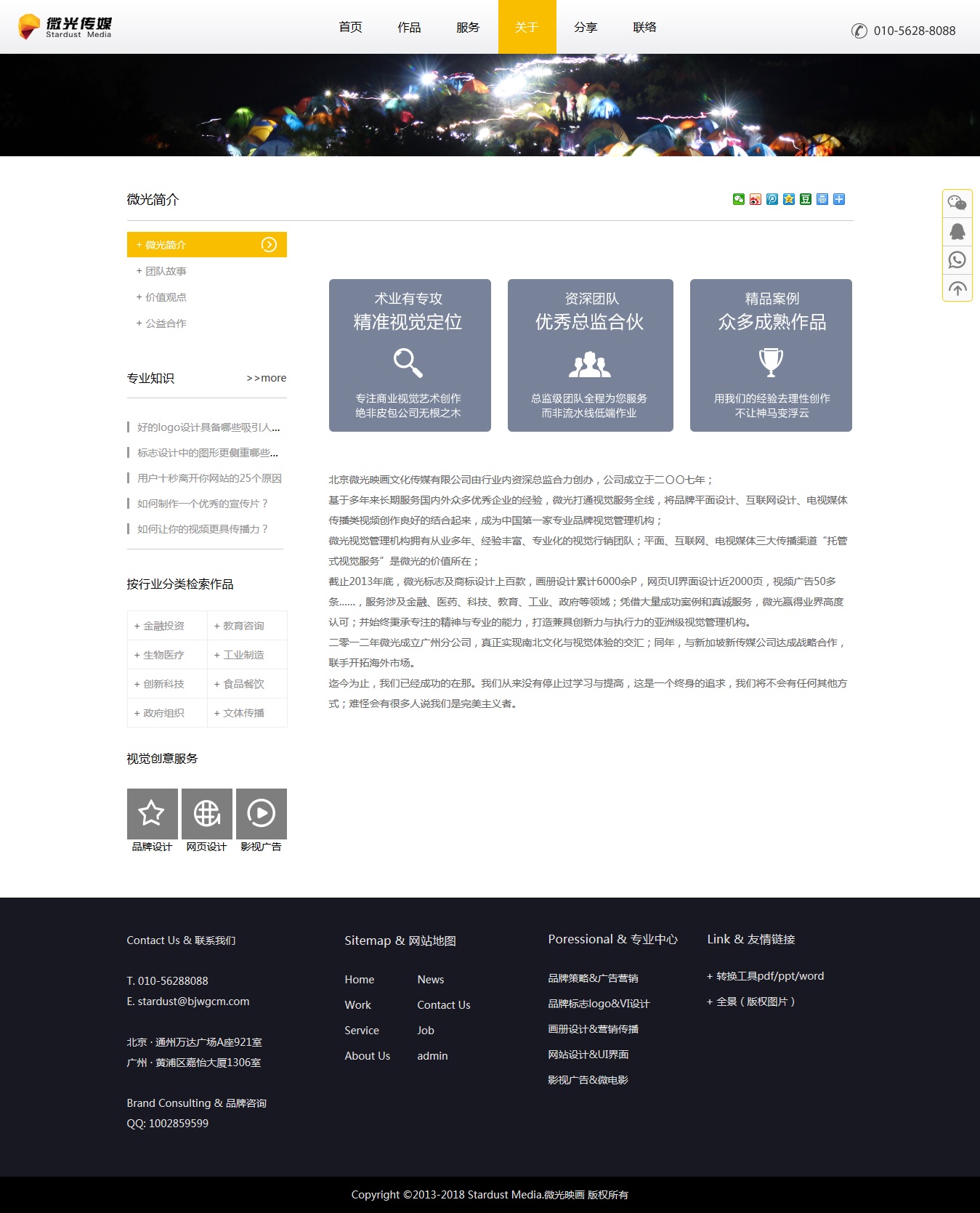Click Work in footer sitemap
This screenshot has height=1213, width=980.
pos(357,1005)
